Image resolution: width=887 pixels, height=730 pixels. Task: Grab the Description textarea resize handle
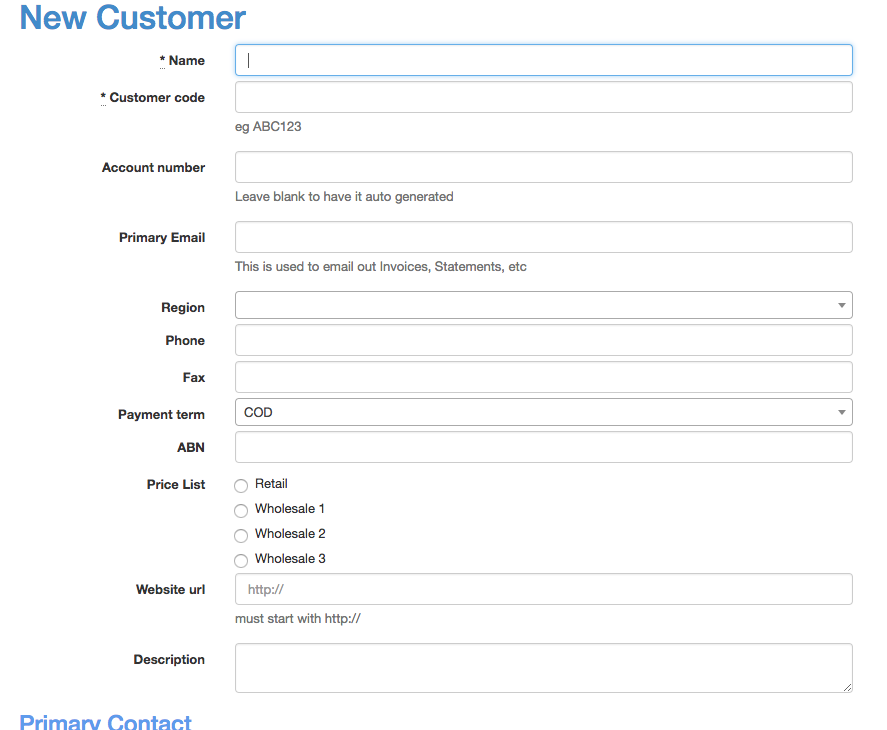(847, 687)
